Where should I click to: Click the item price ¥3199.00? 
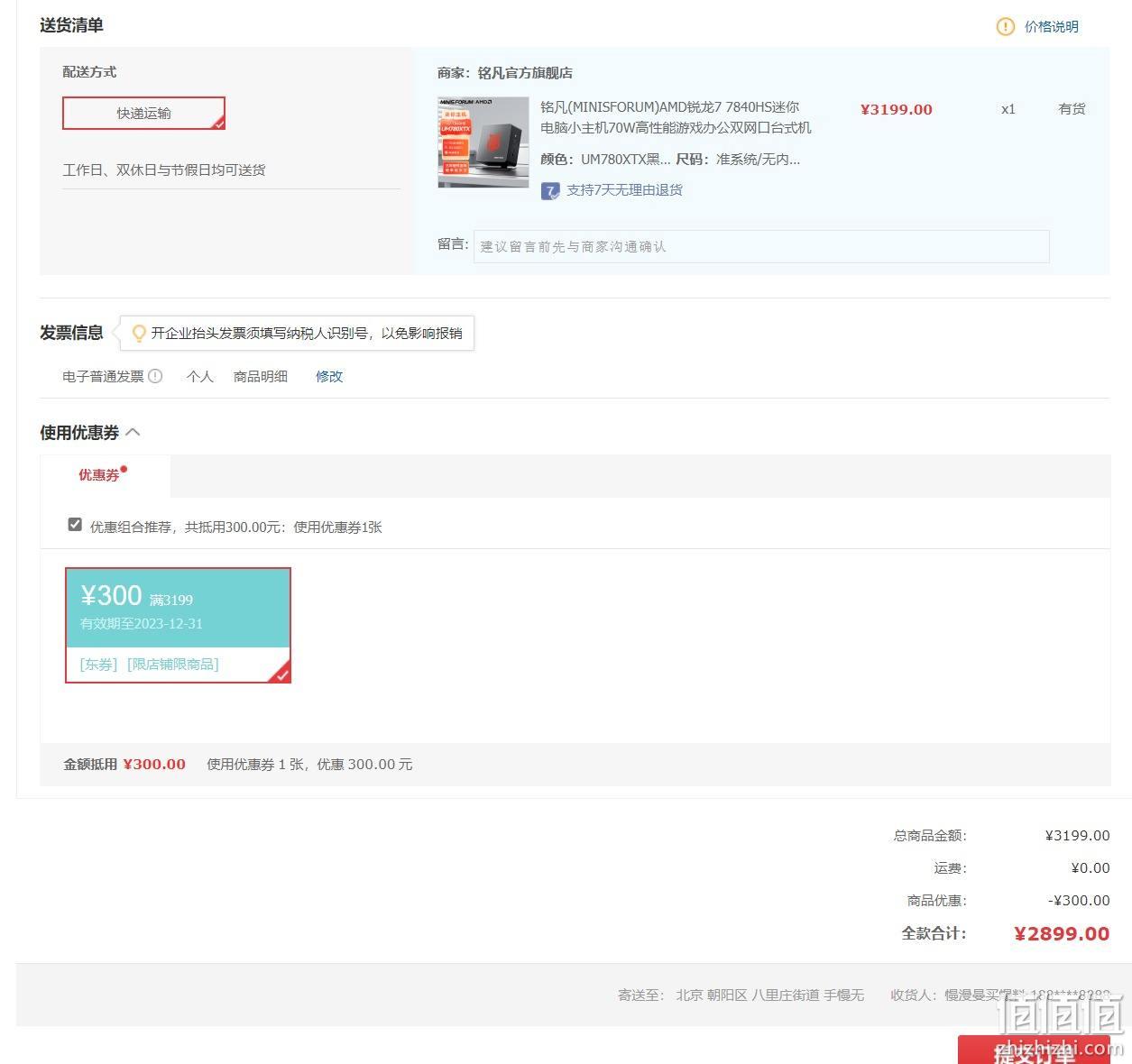click(x=897, y=109)
